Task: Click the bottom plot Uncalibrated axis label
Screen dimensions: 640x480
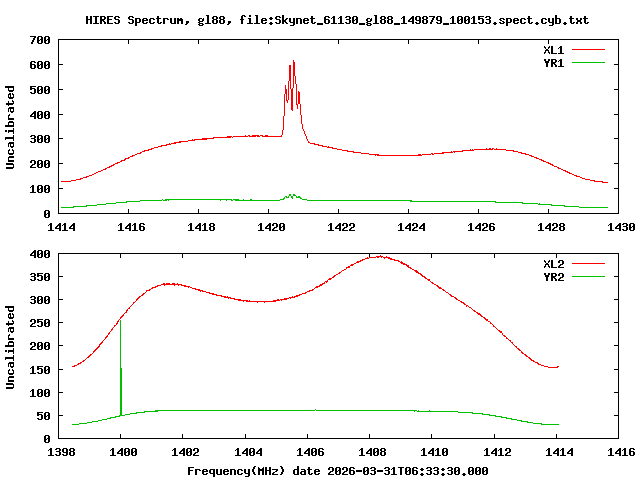Action: (x=10, y=347)
